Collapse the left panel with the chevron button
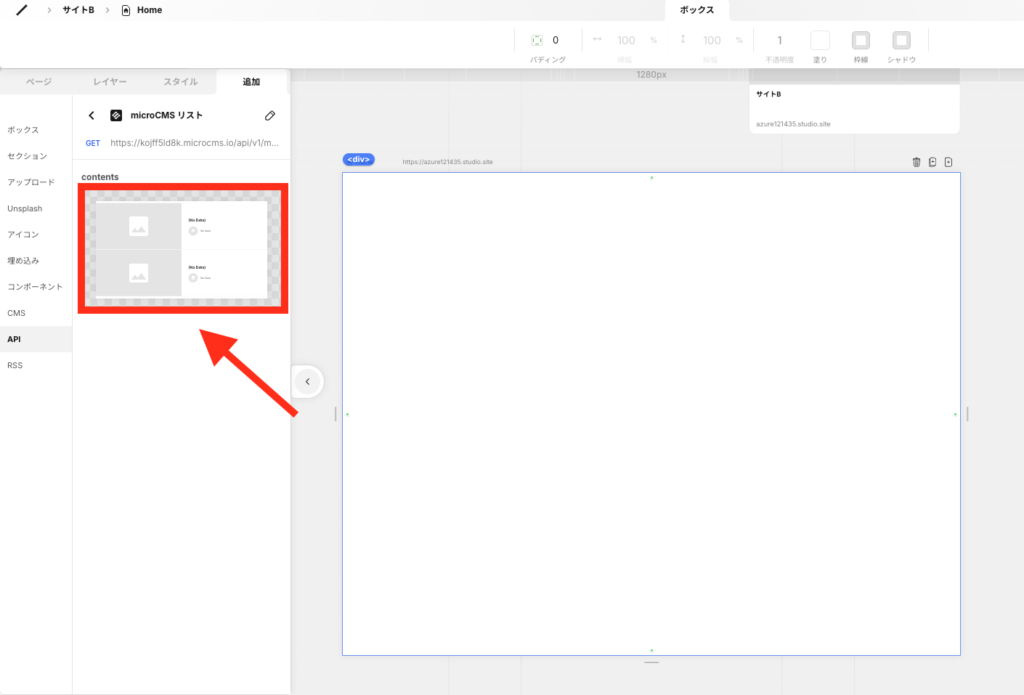The image size is (1024, 695). [x=308, y=381]
